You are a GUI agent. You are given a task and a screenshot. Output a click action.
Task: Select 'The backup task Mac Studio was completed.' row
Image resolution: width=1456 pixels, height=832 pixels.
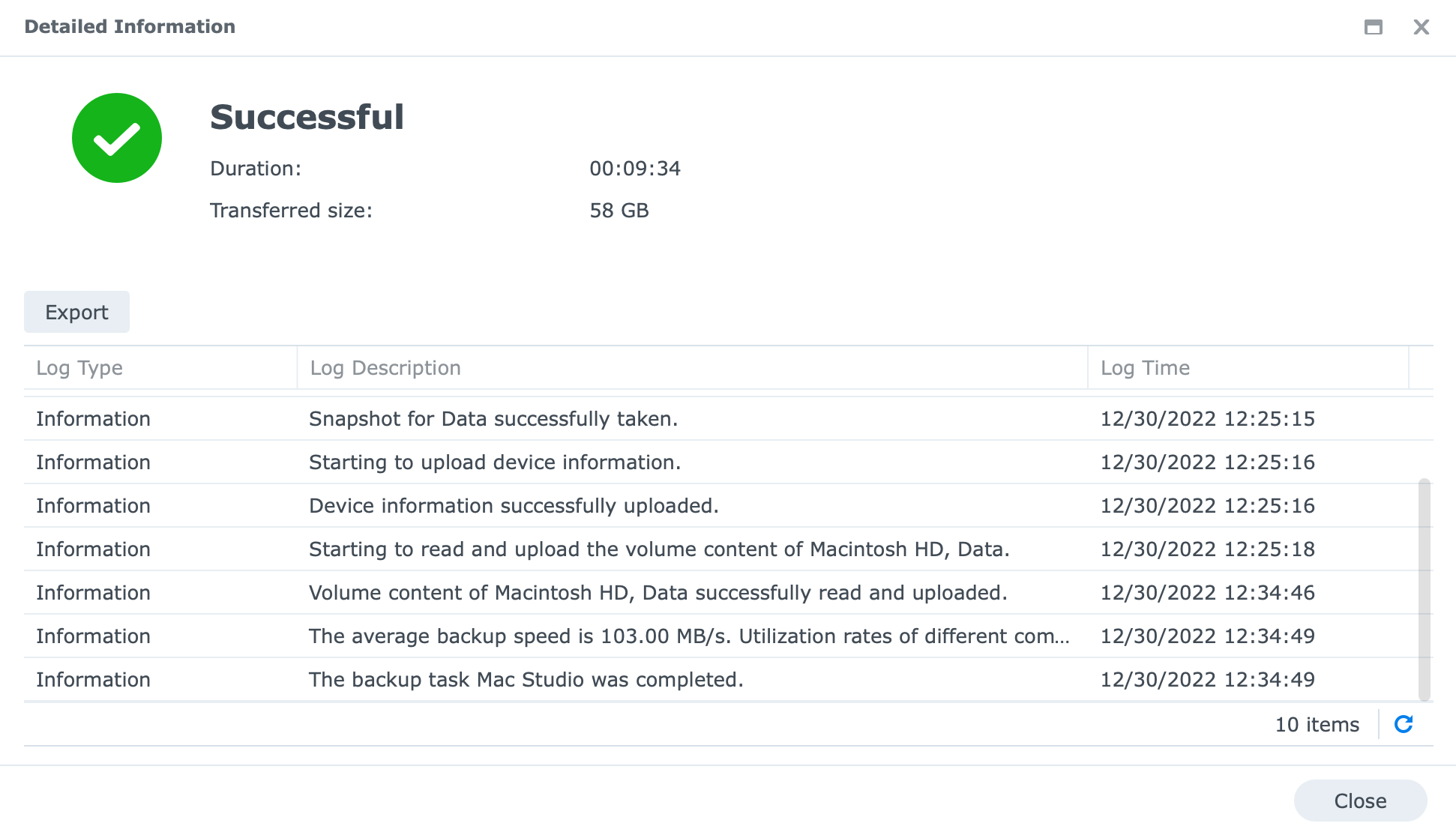click(x=728, y=679)
